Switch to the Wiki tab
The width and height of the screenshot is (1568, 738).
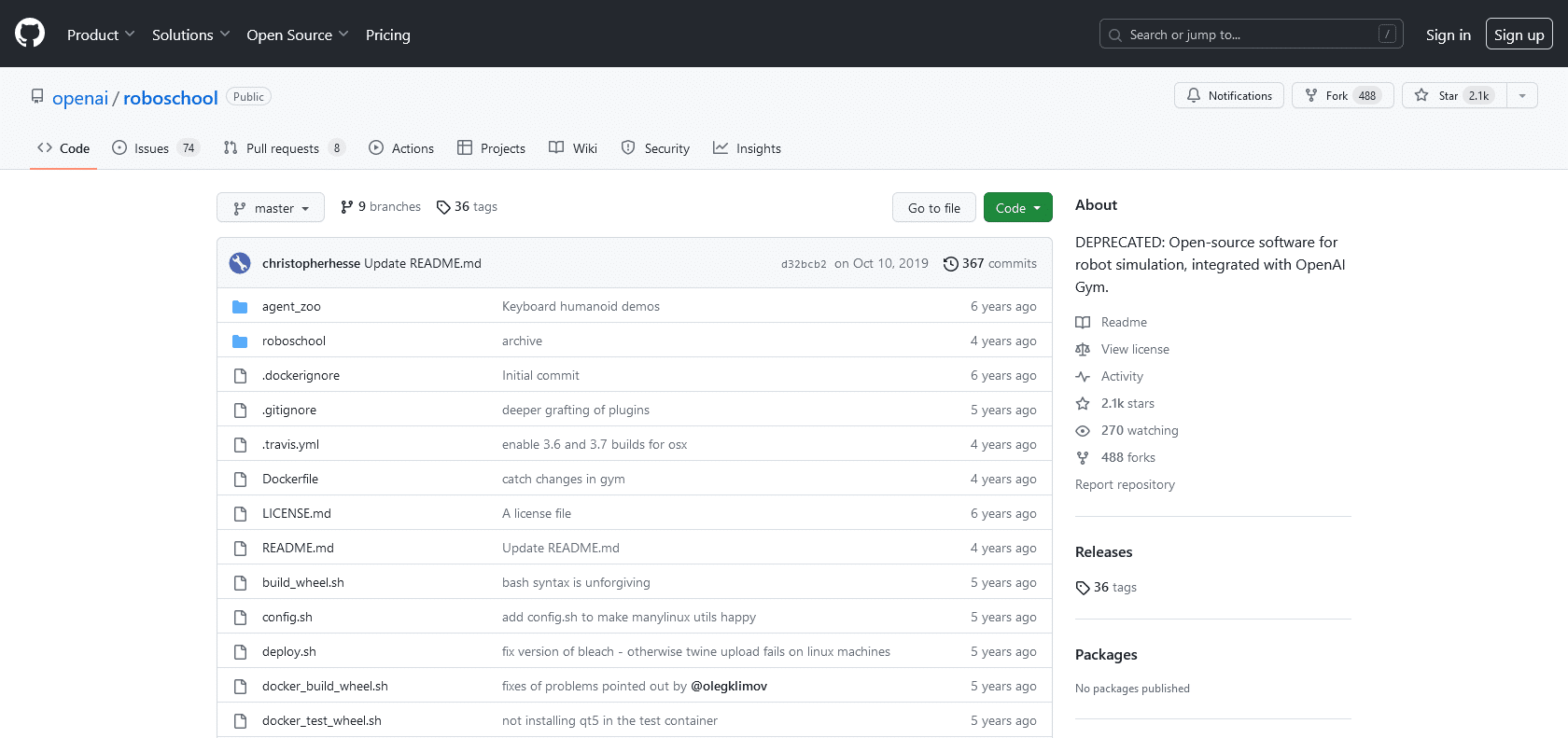coord(573,147)
